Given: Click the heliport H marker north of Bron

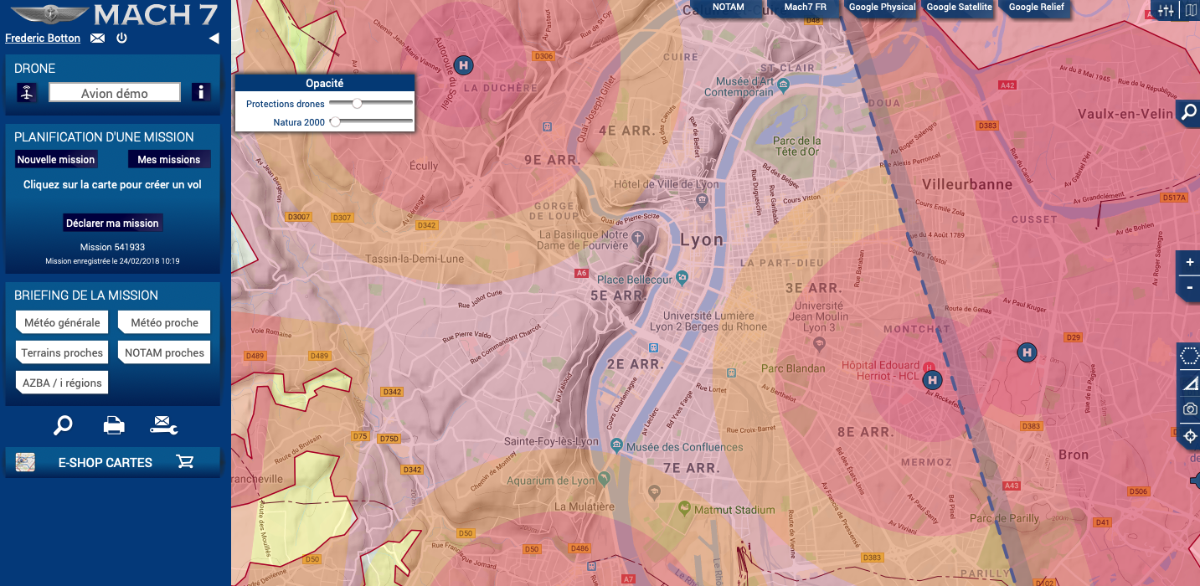Looking at the screenshot, I should click(1026, 352).
